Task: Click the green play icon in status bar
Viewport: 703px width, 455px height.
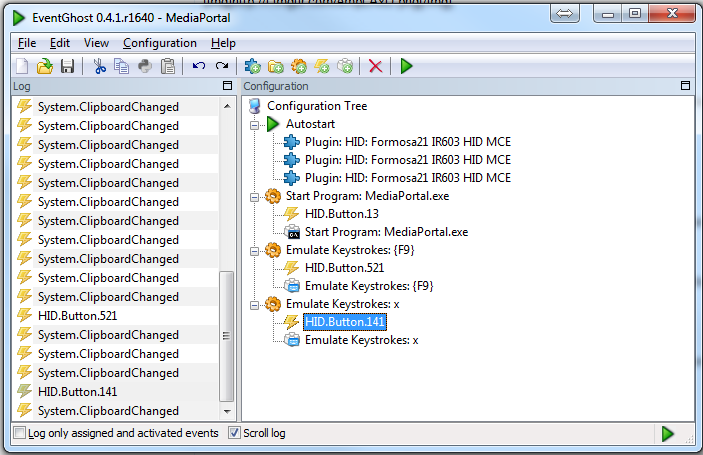Action: tap(667, 433)
